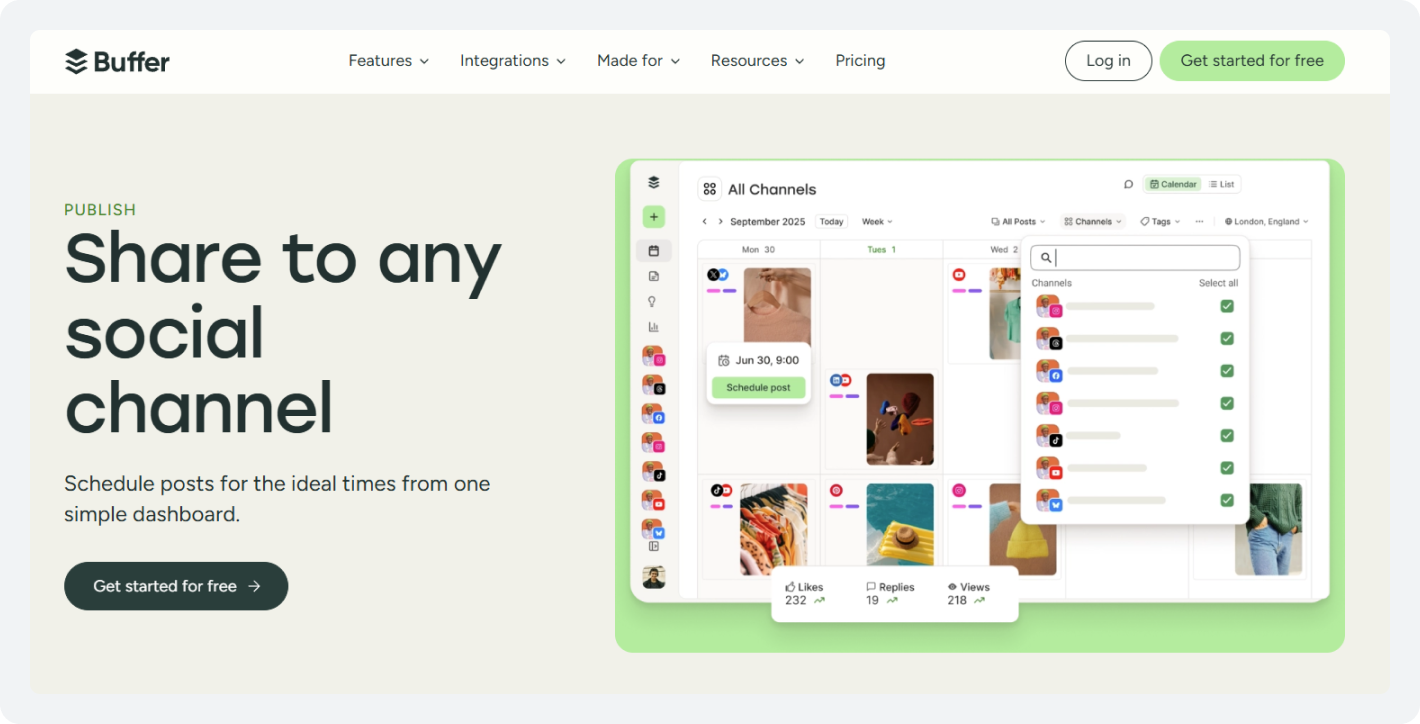Click the Buffer logo in the header
The image size is (1420, 724).
pyautogui.click(x=117, y=61)
